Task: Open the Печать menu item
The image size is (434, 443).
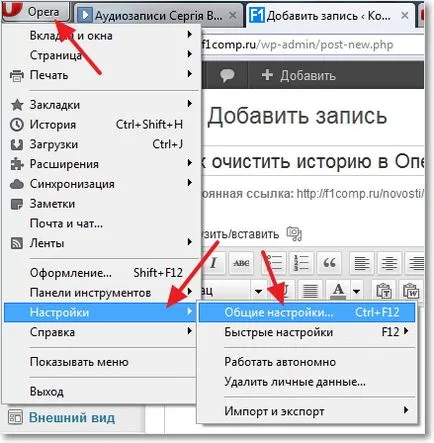Action: click(x=101, y=75)
